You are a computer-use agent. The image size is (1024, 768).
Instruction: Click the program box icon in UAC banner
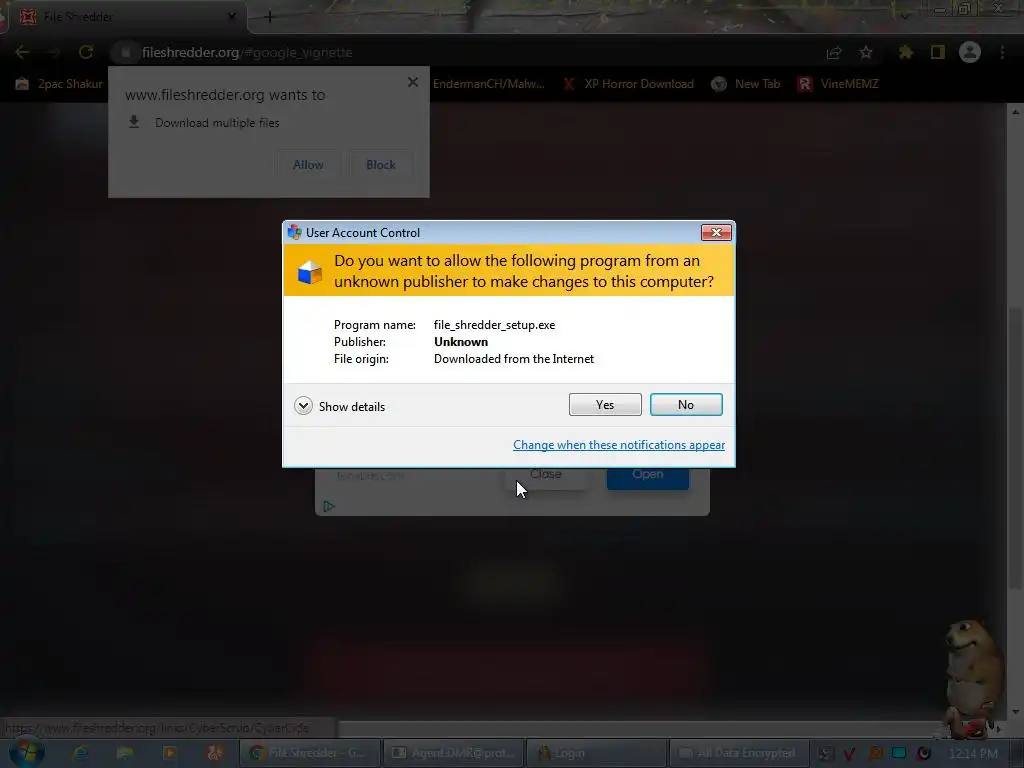310,272
